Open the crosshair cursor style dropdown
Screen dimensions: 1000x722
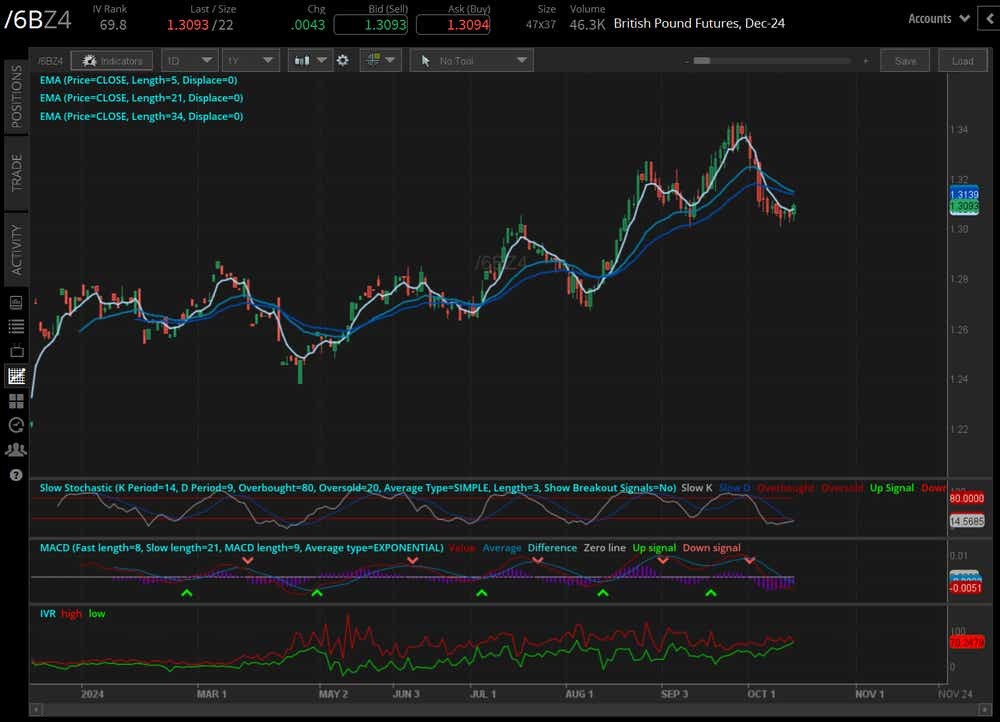[381, 61]
